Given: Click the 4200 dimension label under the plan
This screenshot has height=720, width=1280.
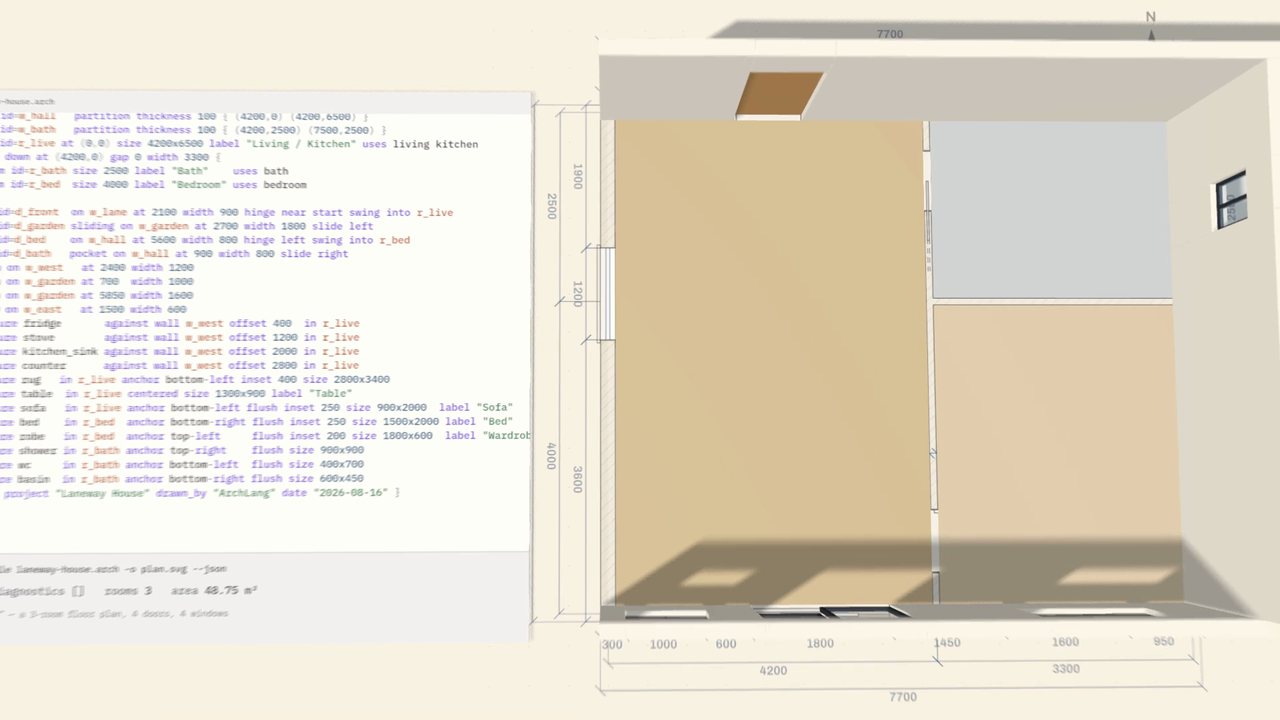Looking at the screenshot, I should [x=773, y=671].
